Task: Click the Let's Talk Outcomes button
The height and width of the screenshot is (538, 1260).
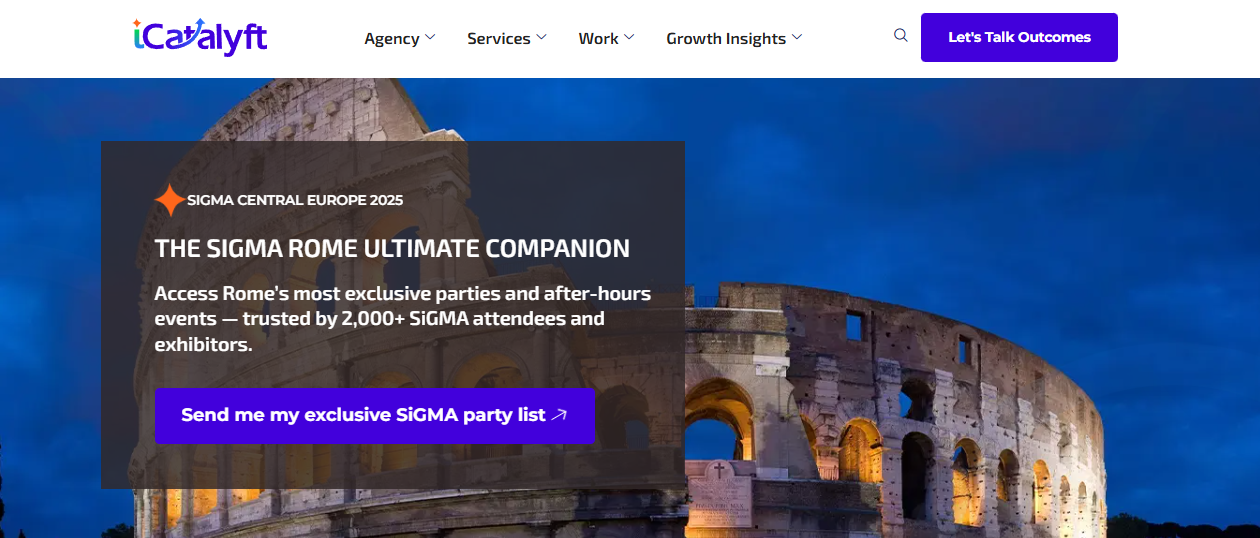Action: (x=1019, y=37)
